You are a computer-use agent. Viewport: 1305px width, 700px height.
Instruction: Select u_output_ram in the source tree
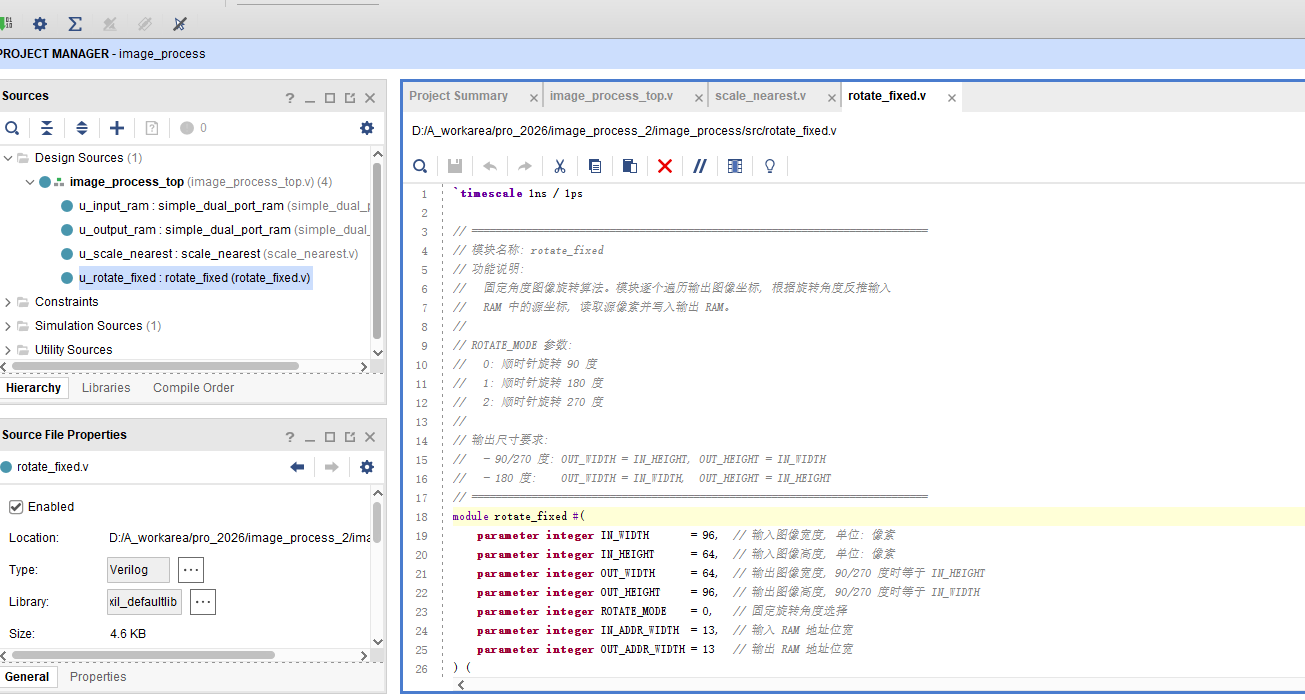(x=215, y=230)
